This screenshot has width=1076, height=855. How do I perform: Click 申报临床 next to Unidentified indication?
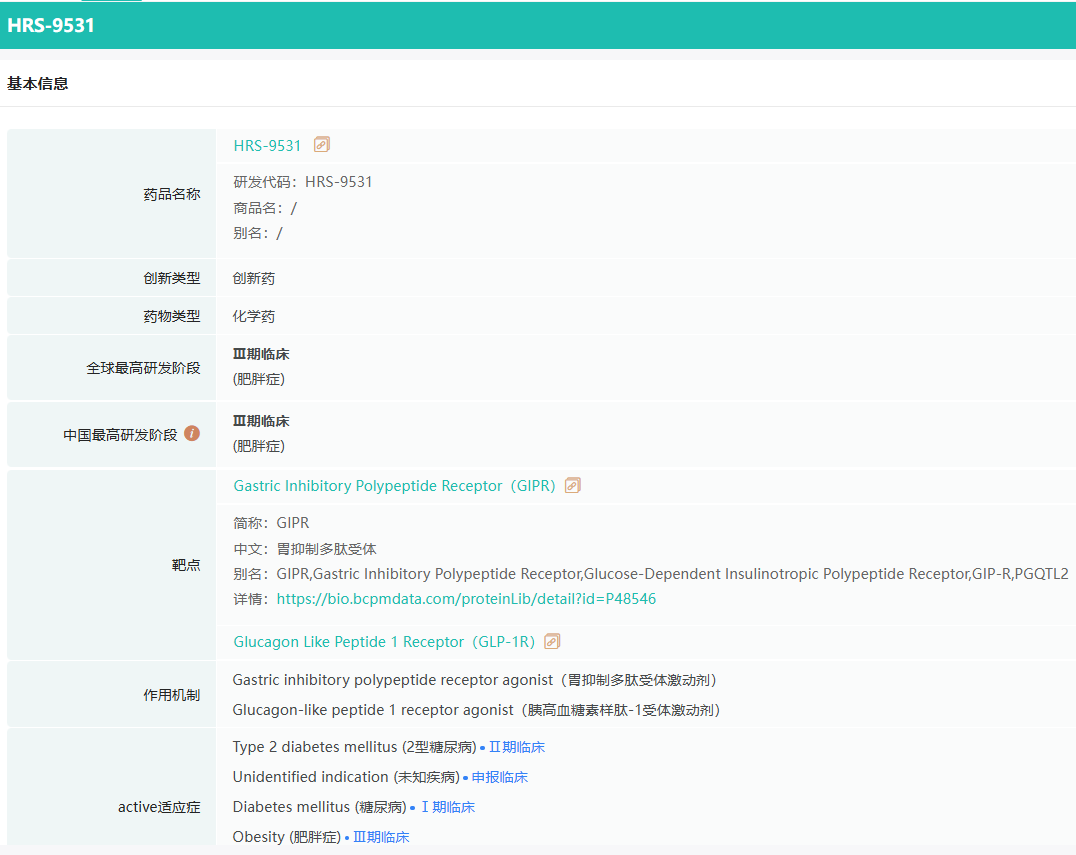click(499, 777)
